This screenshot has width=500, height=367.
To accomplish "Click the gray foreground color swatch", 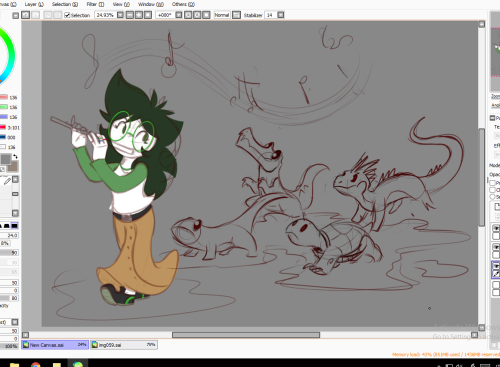I will coord(6,159).
